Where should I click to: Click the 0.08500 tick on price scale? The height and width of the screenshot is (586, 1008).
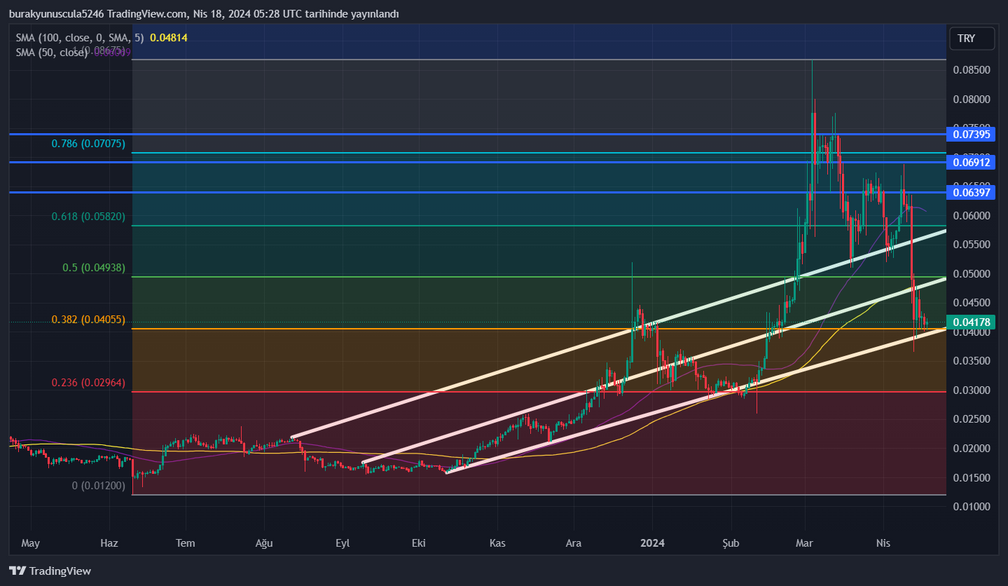pos(971,70)
